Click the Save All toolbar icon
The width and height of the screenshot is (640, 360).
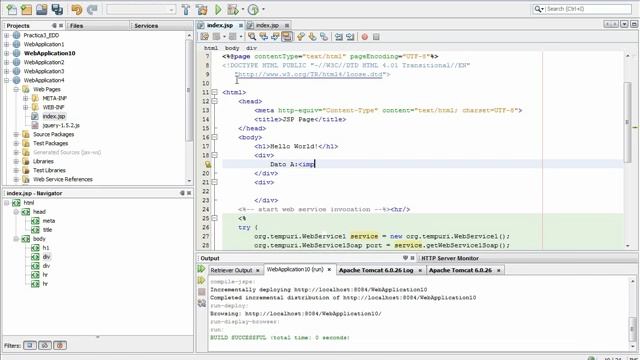[x=57, y=9]
